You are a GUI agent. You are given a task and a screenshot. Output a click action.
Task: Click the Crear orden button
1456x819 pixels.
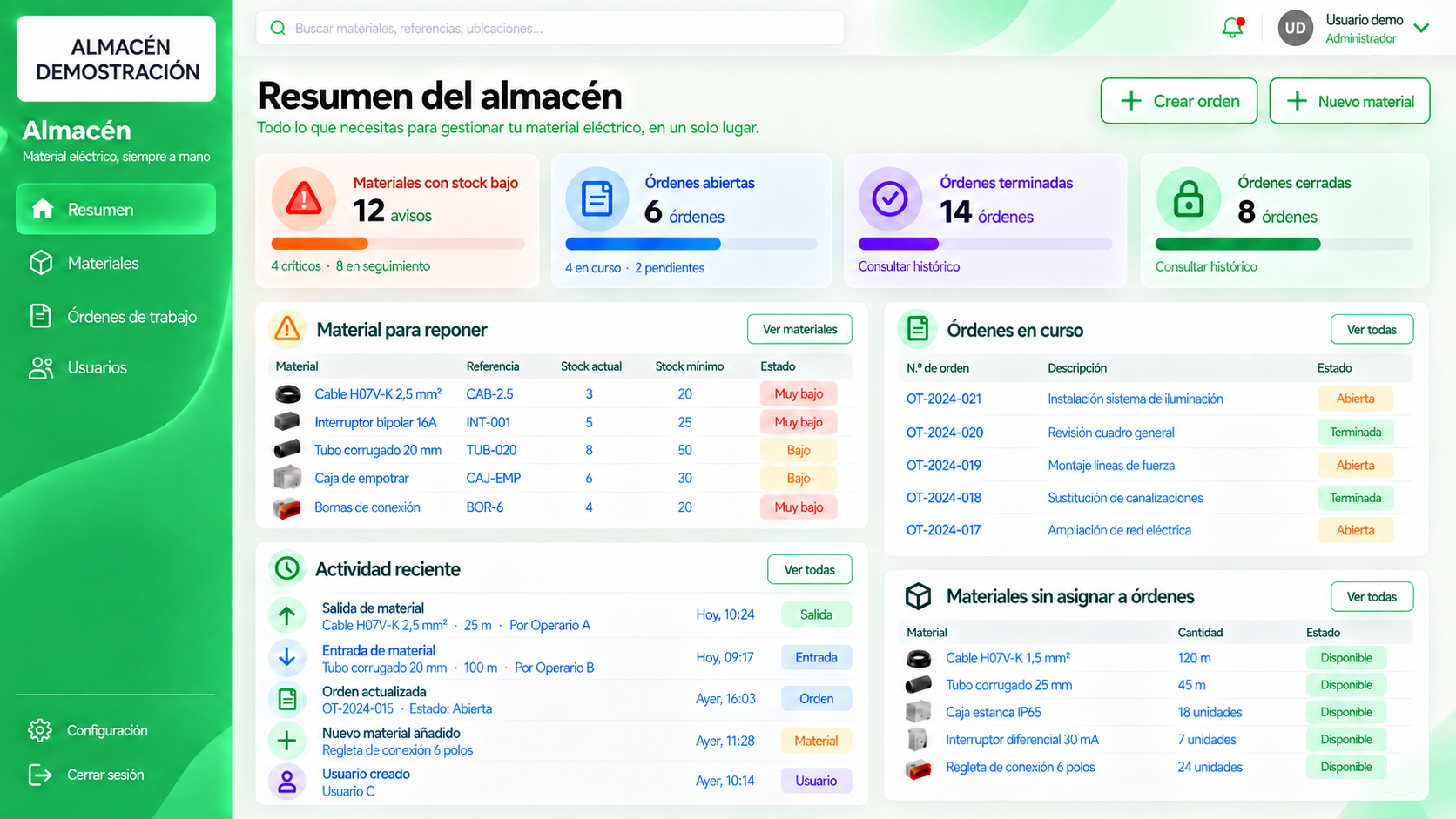pos(1179,101)
